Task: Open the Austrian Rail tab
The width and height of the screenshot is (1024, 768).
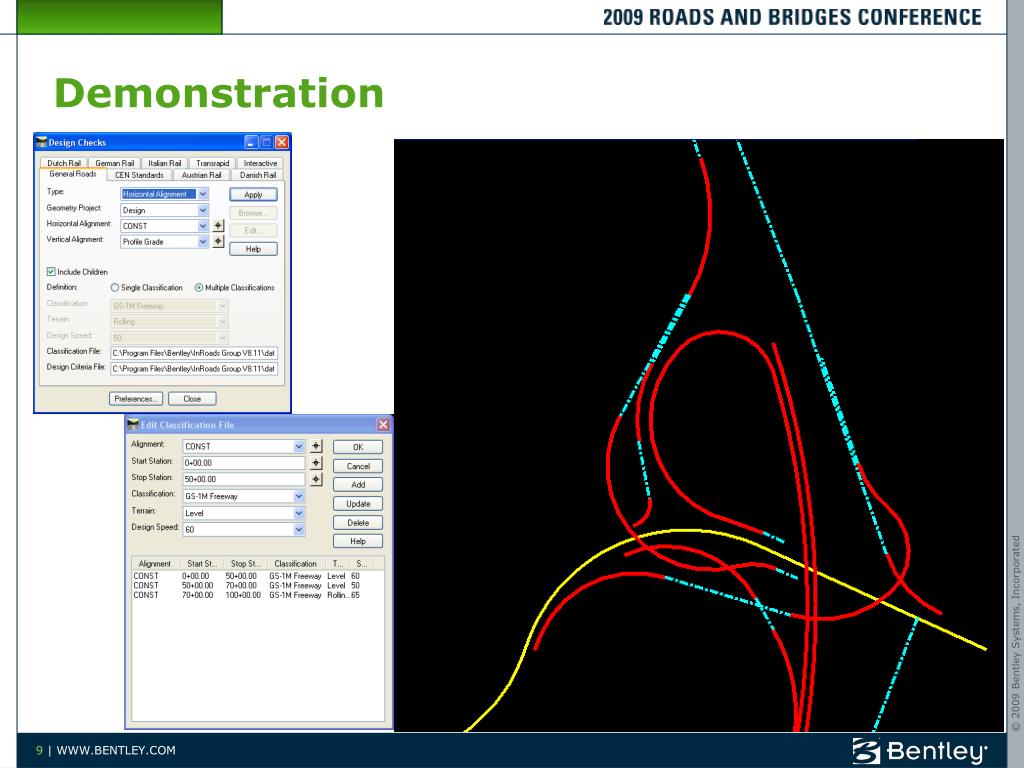Action: 201,175
